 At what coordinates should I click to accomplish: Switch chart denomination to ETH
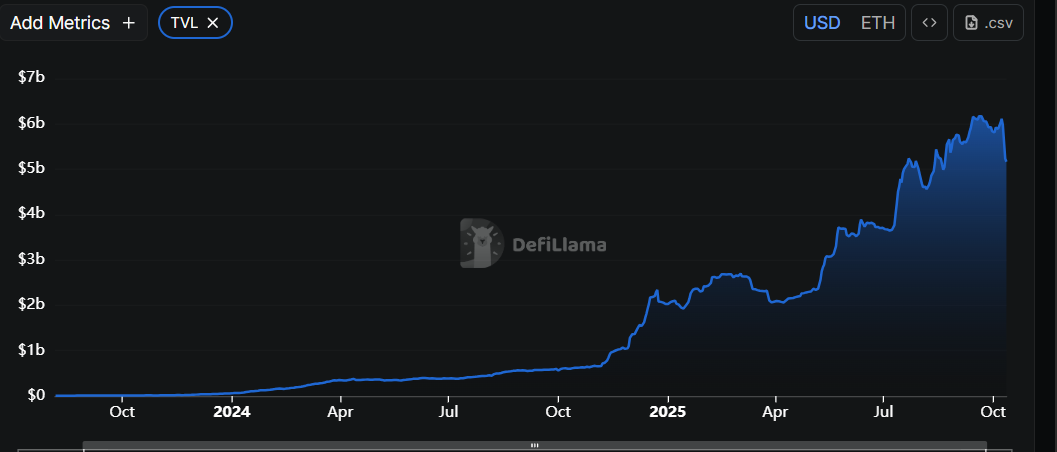point(878,23)
